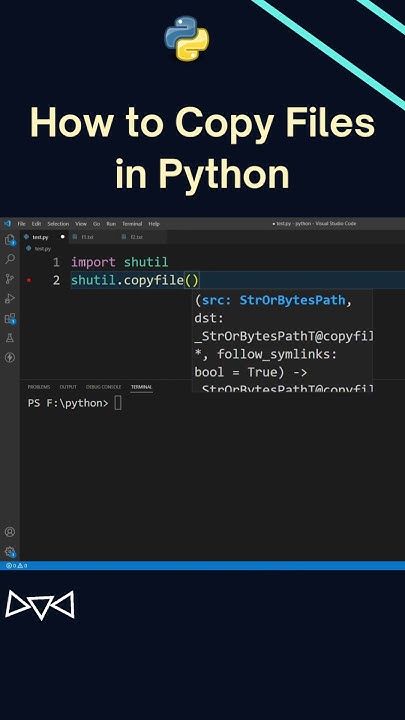Click the VS Code logo in the title bar
The height and width of the screenshot is (720, 405).
click(x=7, y=224)
